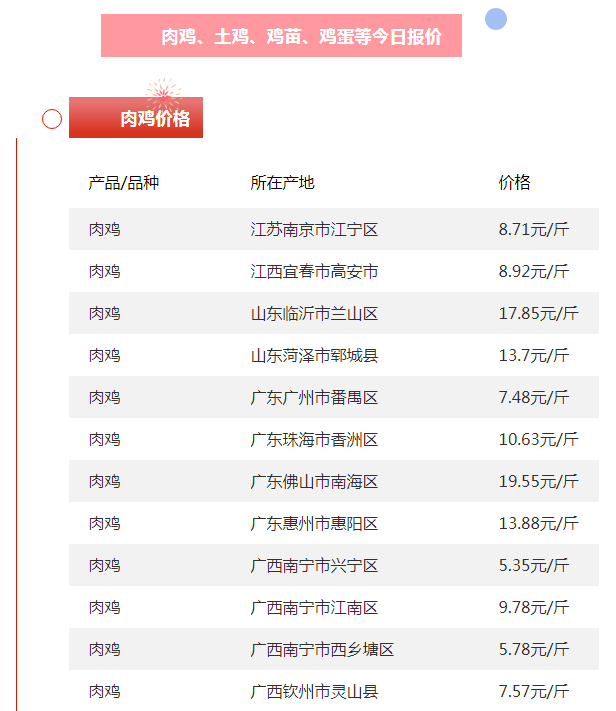
Task: Click the 13.88元/斤 price for 惠州
Action: (x=538, y=524)
